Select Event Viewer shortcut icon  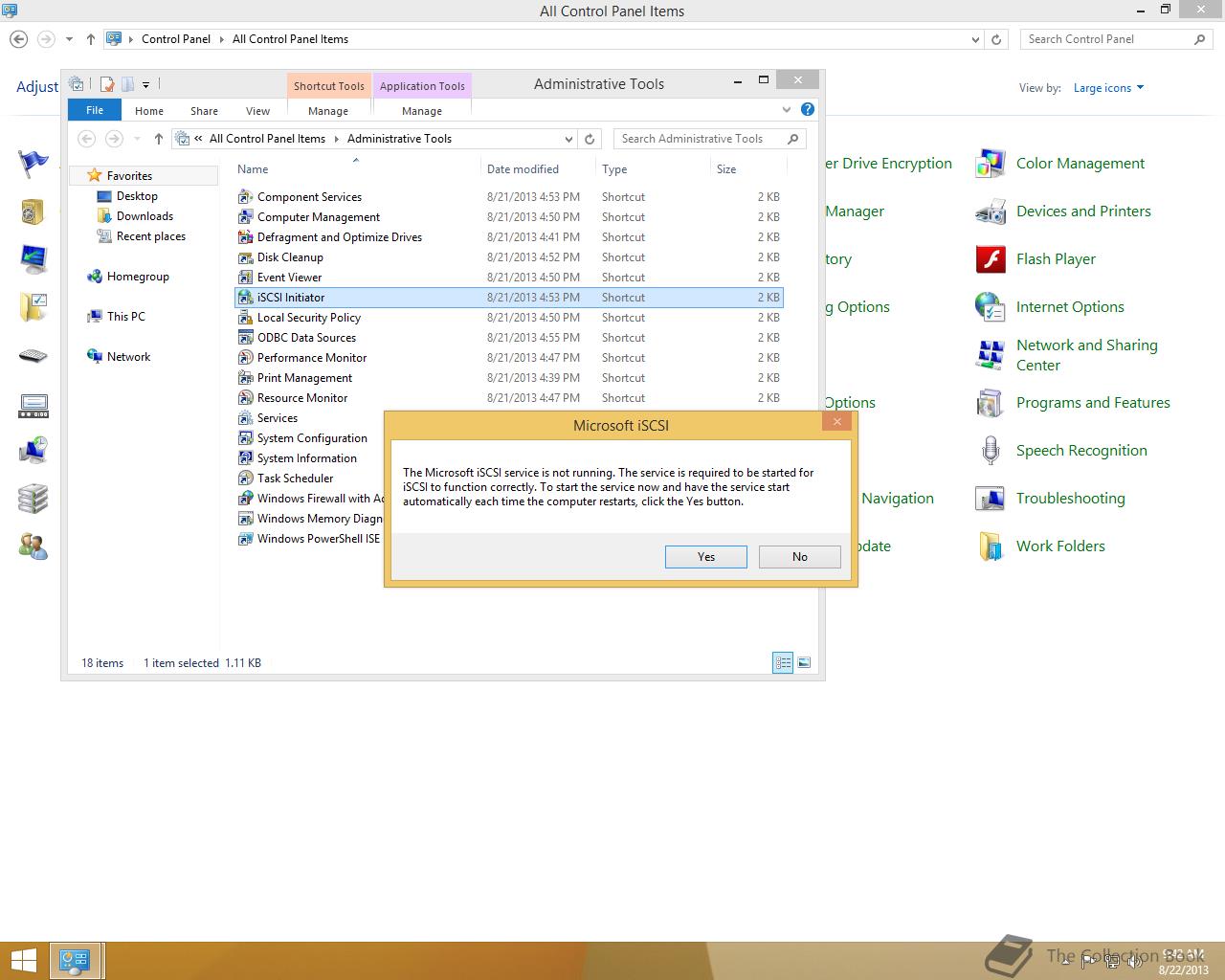[x=245, y=278]
